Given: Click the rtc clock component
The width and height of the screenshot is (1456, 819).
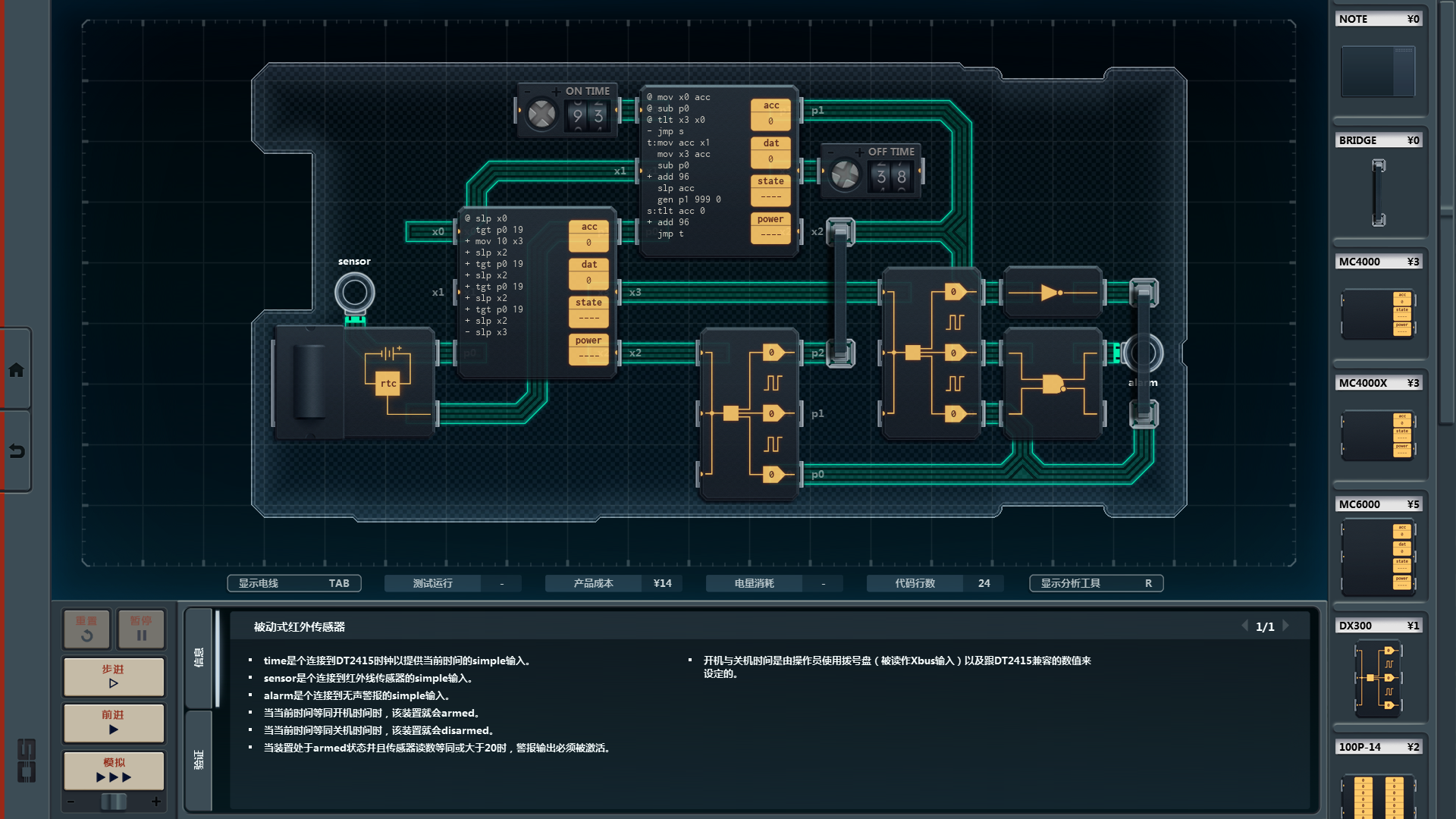Looking at the screenshot, I should (388, 383).
